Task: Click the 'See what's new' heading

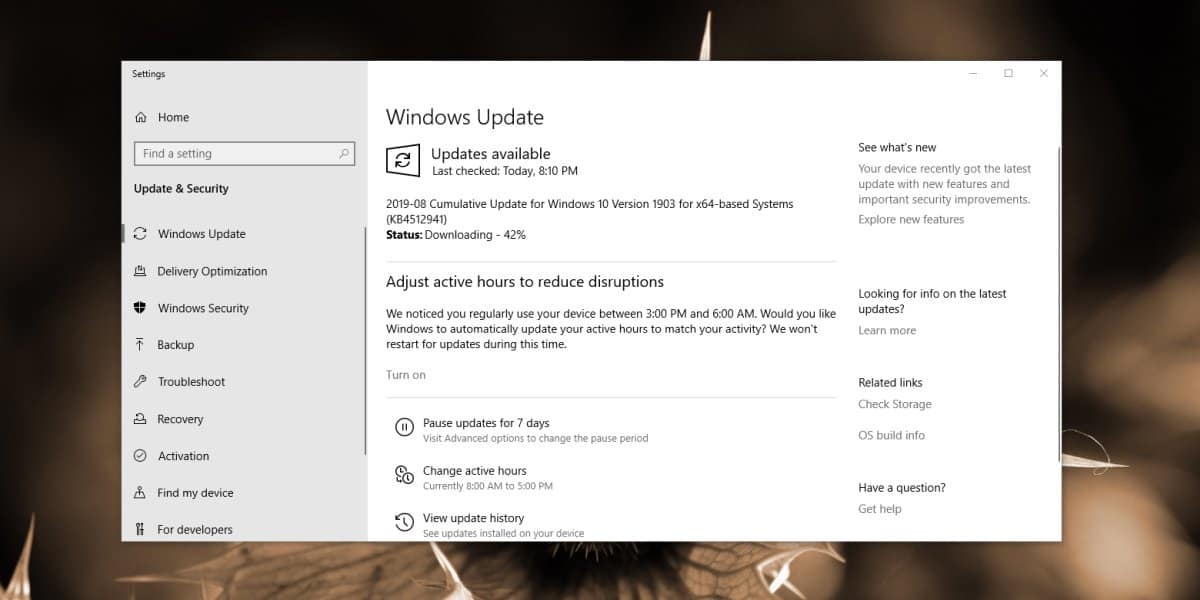Action: 897,148
